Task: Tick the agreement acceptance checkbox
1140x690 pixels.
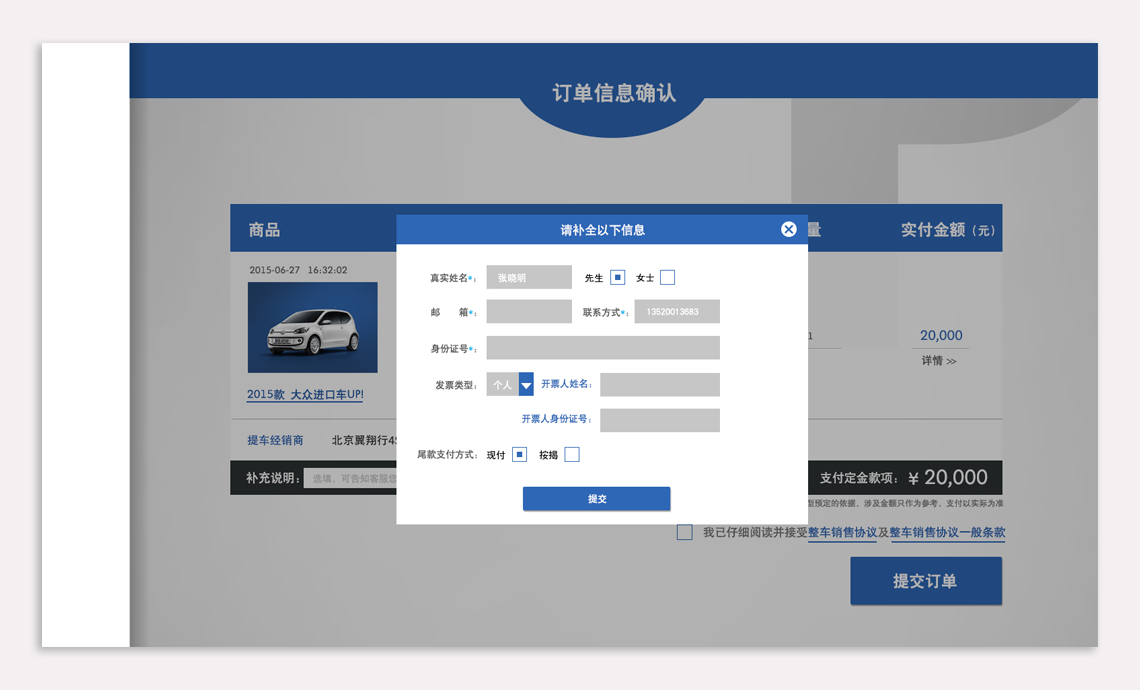Action: click(x=684, y=533)
